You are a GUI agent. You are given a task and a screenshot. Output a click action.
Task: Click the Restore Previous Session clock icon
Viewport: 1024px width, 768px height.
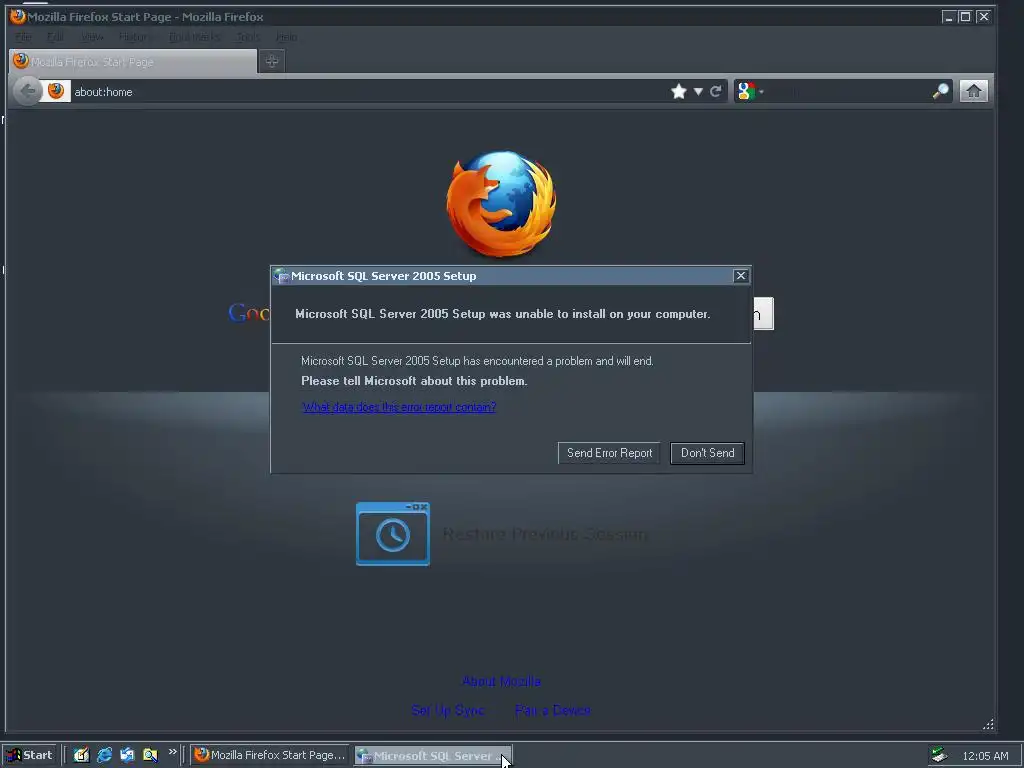point(392,534)
